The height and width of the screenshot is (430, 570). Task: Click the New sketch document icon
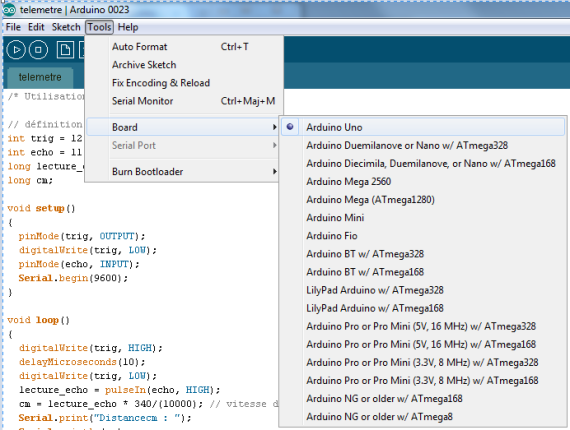[65, 50]
